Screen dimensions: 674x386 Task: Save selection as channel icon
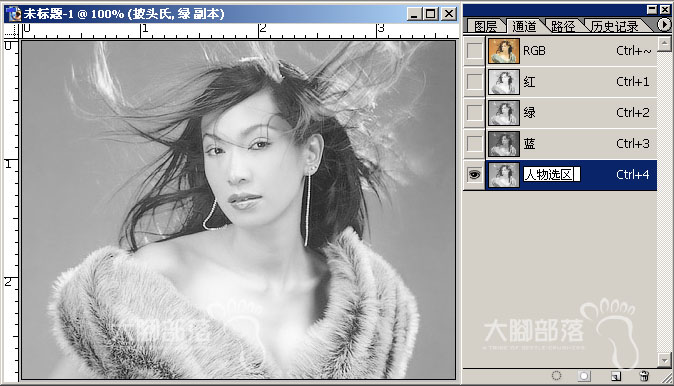584,376
